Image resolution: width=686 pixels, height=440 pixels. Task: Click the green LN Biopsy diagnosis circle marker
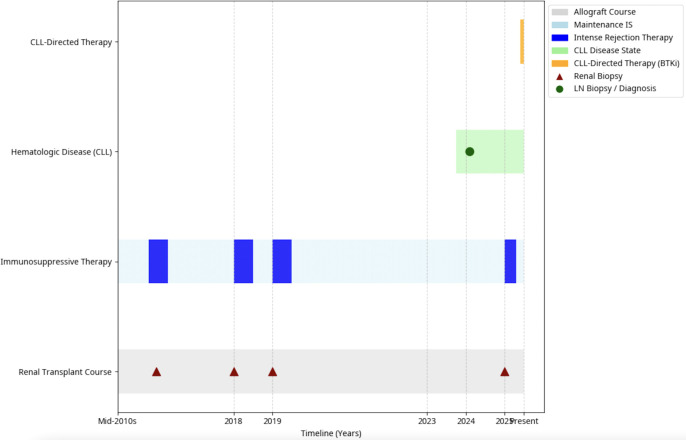click(469, 152)
